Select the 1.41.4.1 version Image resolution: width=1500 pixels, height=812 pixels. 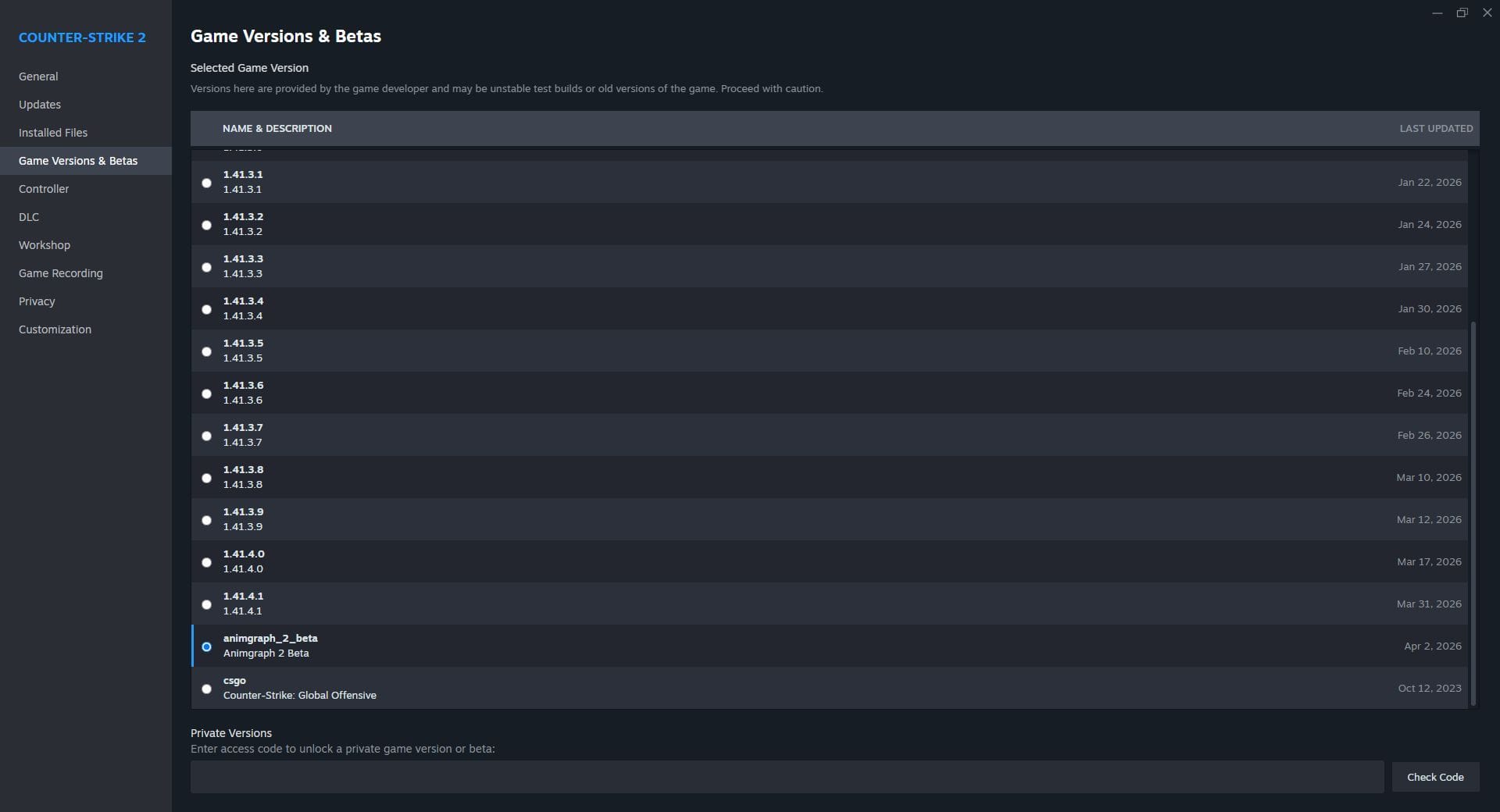pos(206,604)
